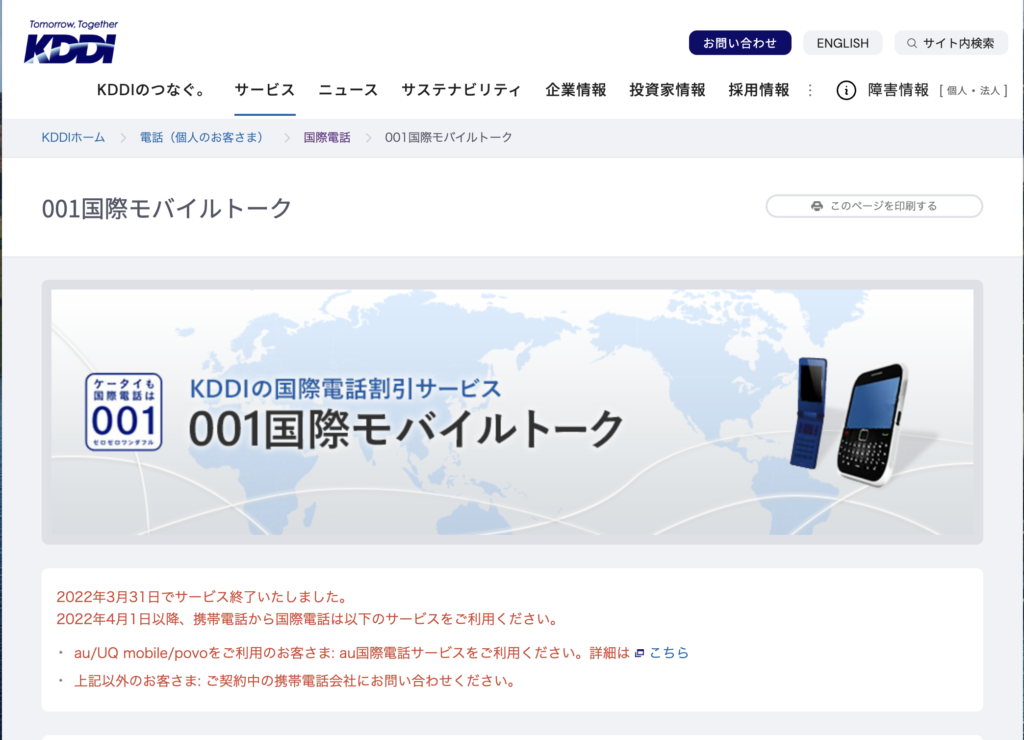Navigate to 国際電話 breadcrumb link
The width and height of the screenshot is (1024, 740).
point(327,137)
